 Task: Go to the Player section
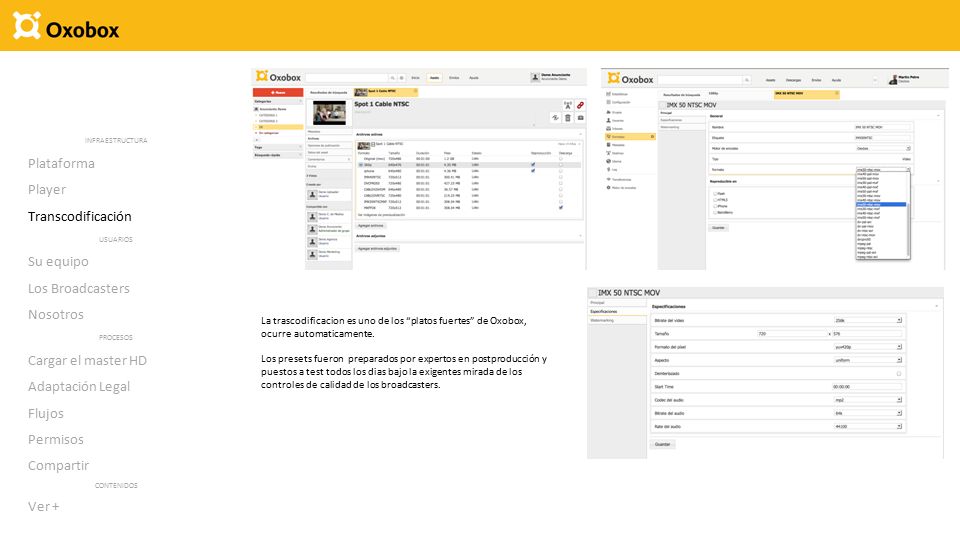pyautogui.click(x=47, y=190)
